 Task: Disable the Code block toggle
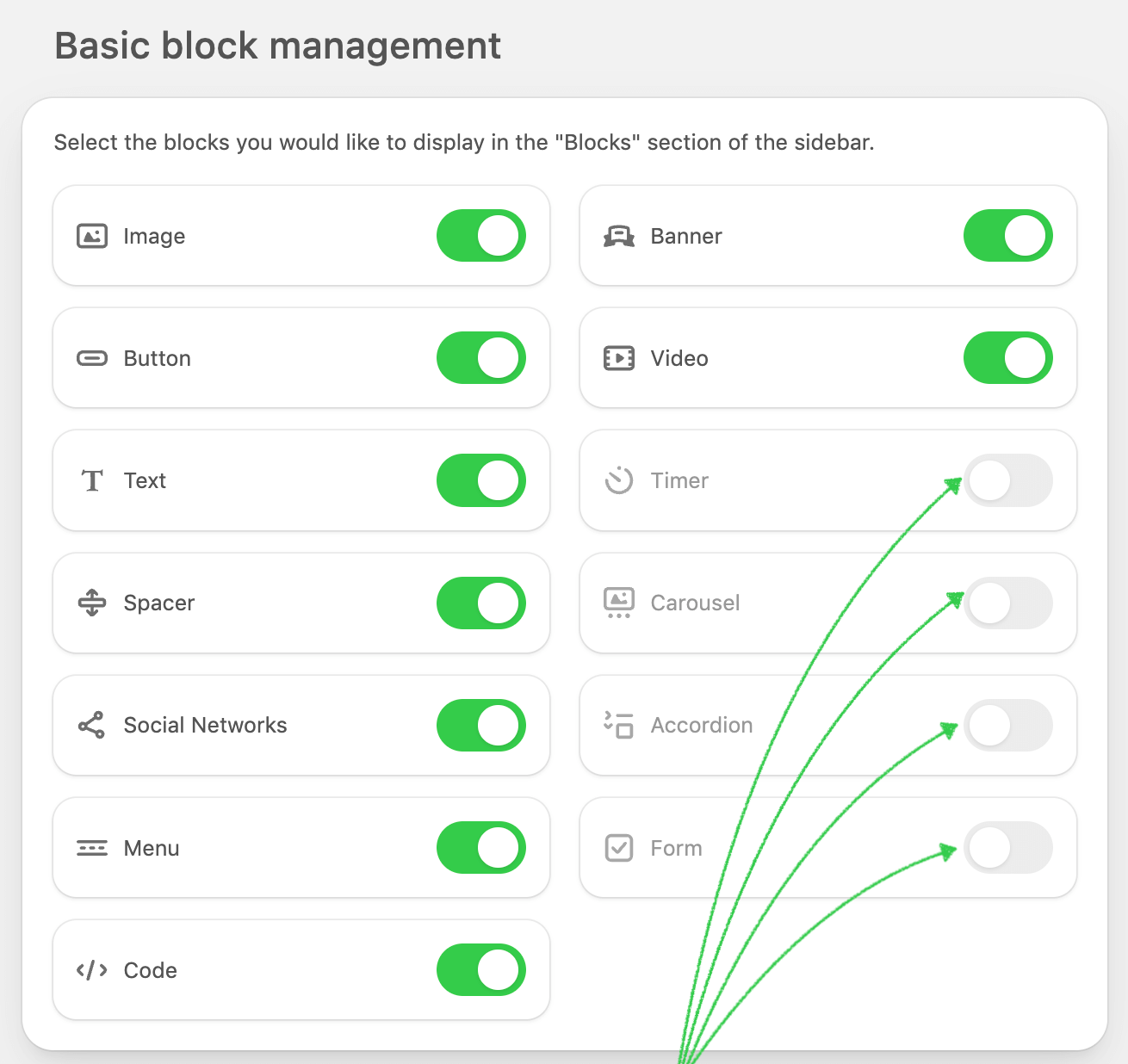tap(481, 970)
